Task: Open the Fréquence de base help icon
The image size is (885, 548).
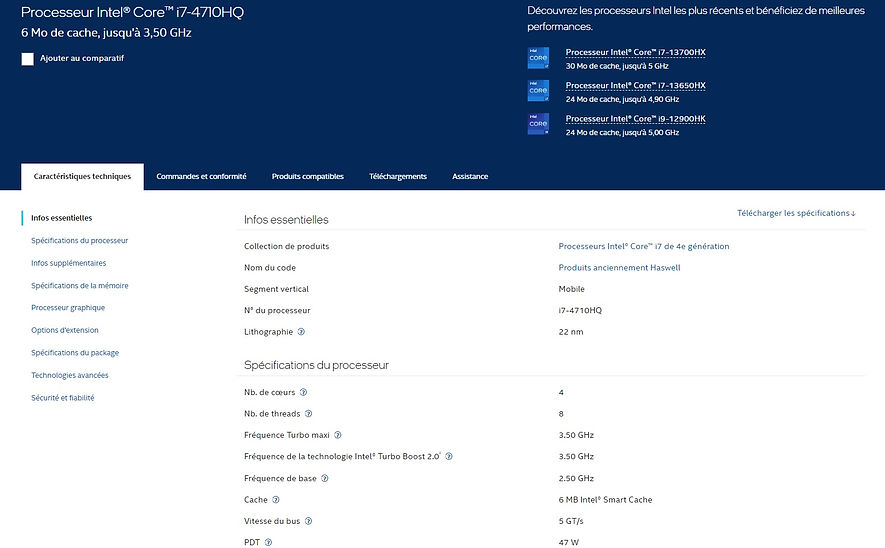Action: point(325,479)
